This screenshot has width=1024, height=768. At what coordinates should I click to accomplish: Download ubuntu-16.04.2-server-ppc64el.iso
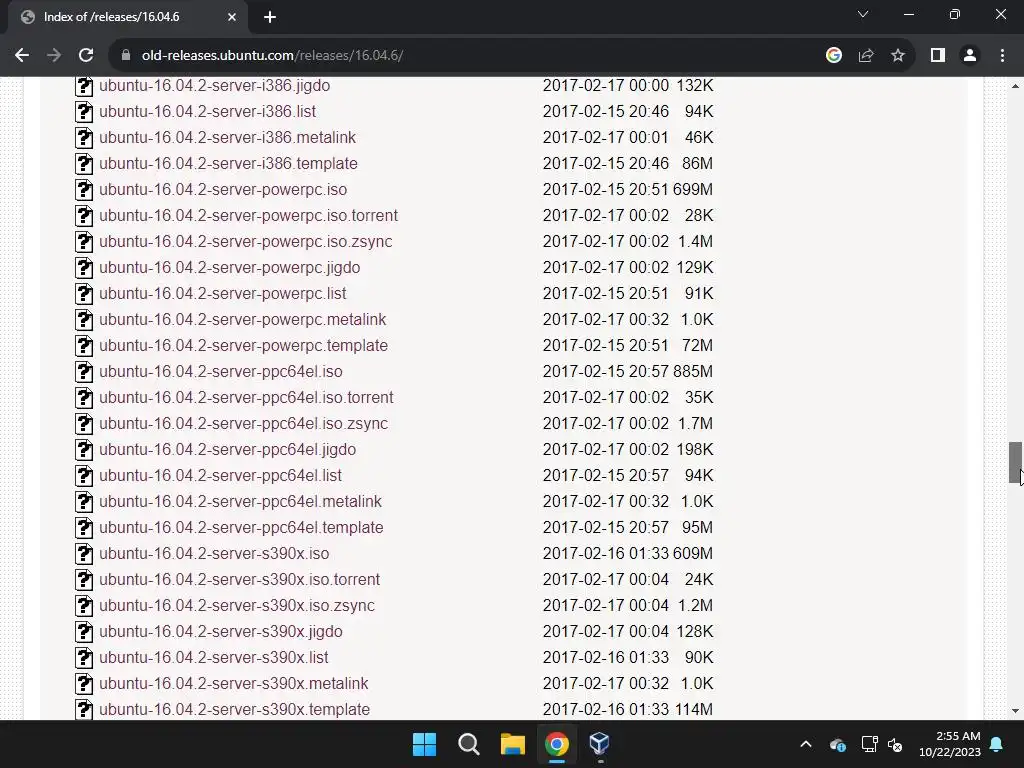[x=221, y=372]
